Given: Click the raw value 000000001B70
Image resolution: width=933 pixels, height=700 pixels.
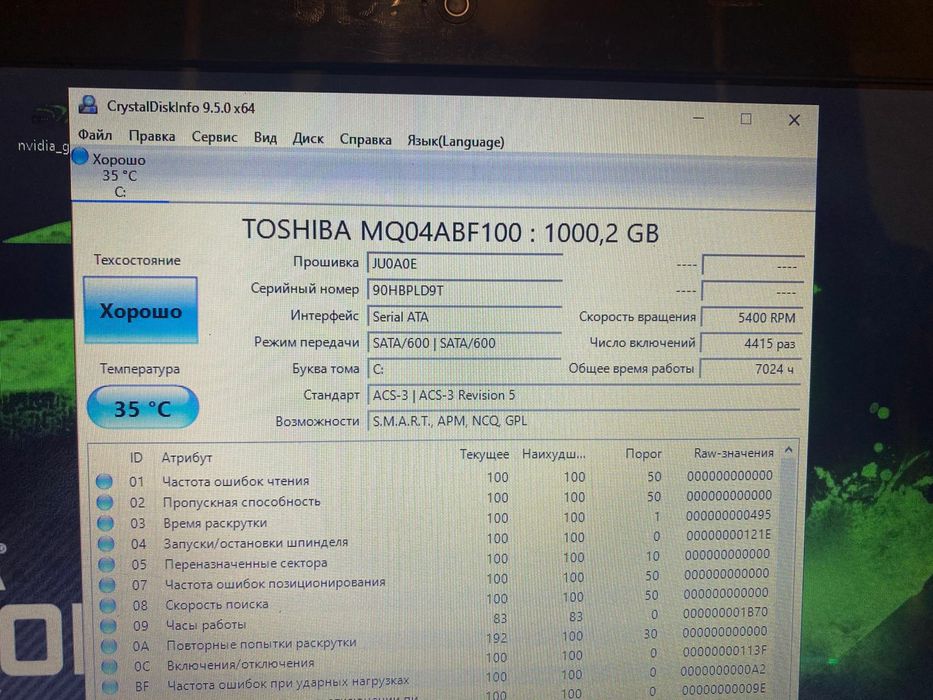Looking at the screenshot, I should point(725,612).
